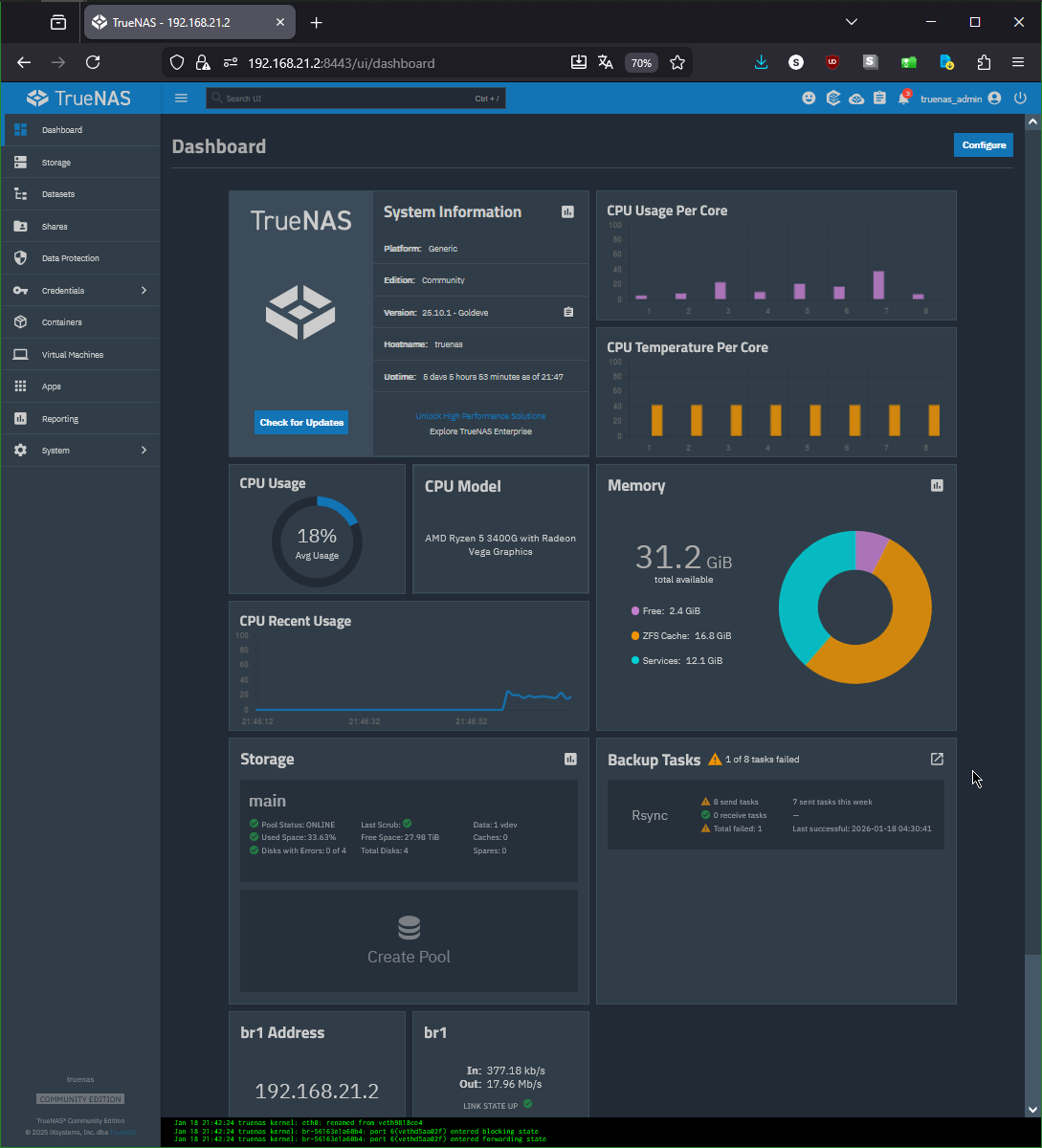Go to Reporting page
The width and height of the screenshot is (1042, 1148).
pyautogui.click(x=80, y=419)
